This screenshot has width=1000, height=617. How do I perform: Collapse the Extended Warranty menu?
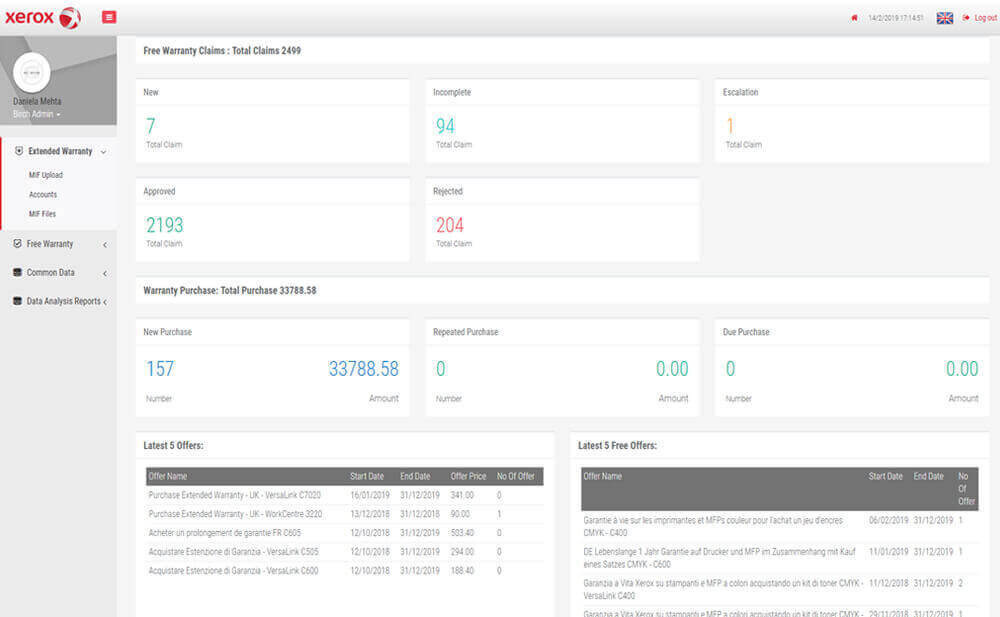tap(103, 152)
